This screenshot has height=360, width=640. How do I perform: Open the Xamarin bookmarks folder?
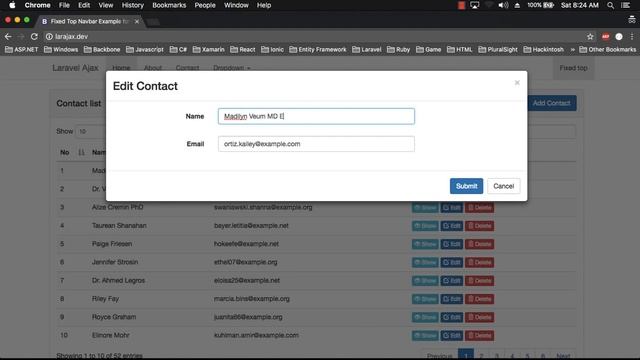[209, 49]
